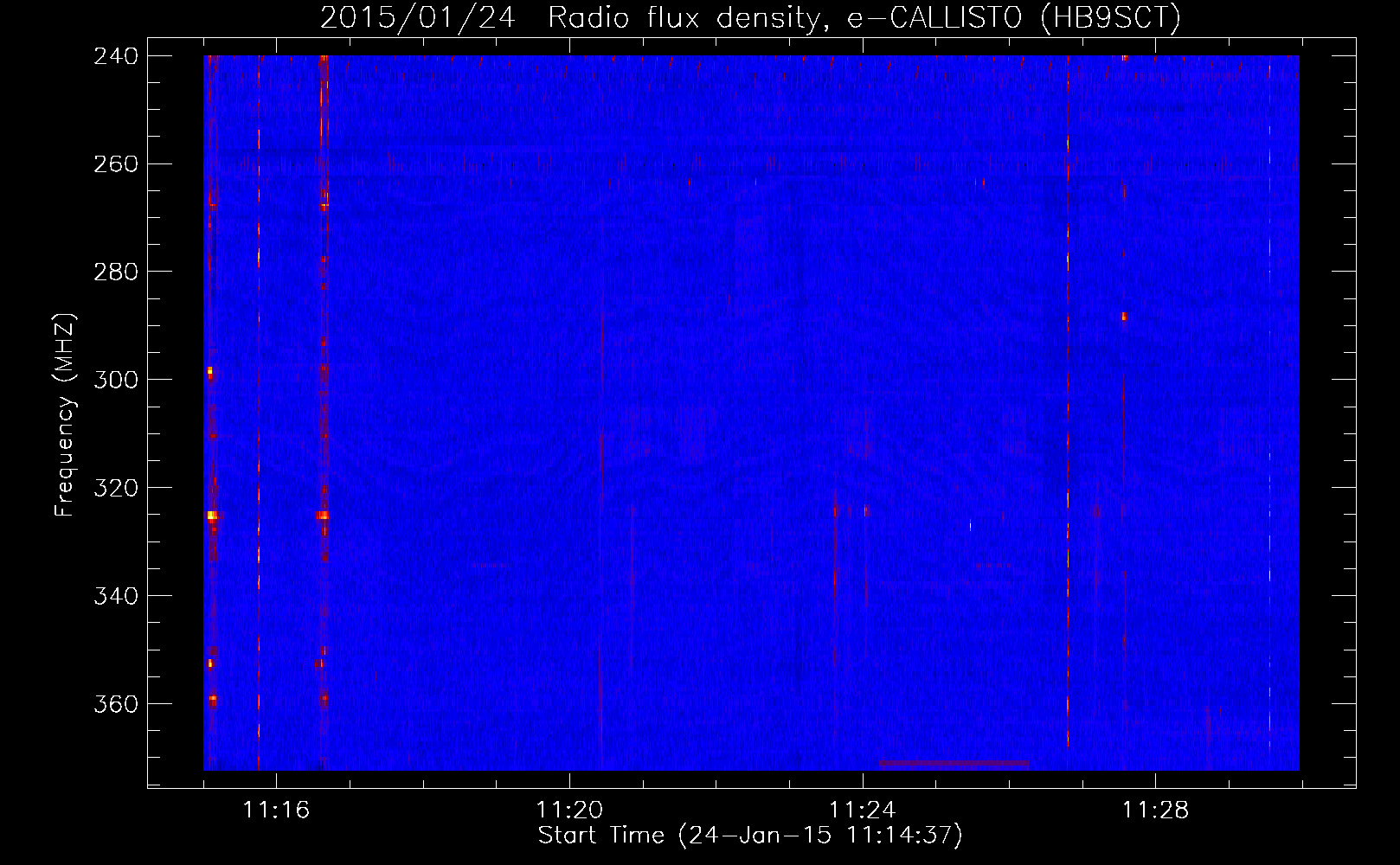Click the dark red horizontal bar at spectrogram bottom
This screenshot has height=865, width=1400.
(x=954, y=764)
